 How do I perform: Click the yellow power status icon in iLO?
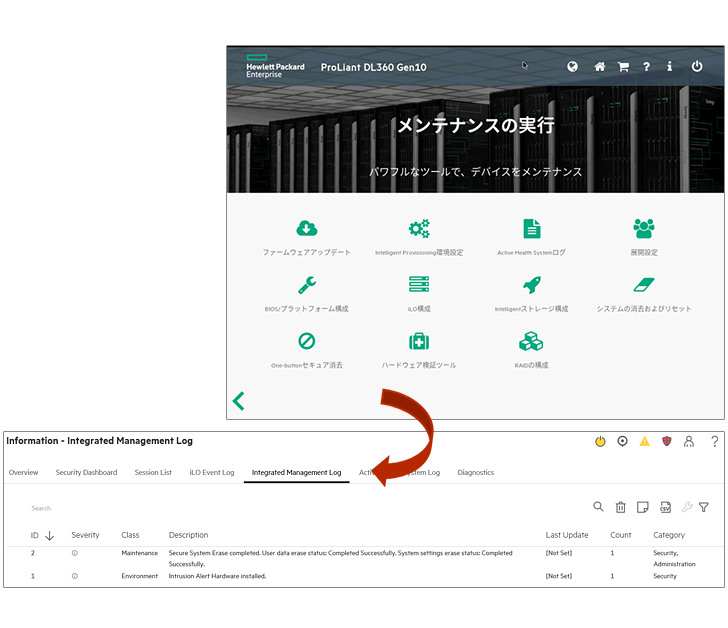click(x=600, y=441)
